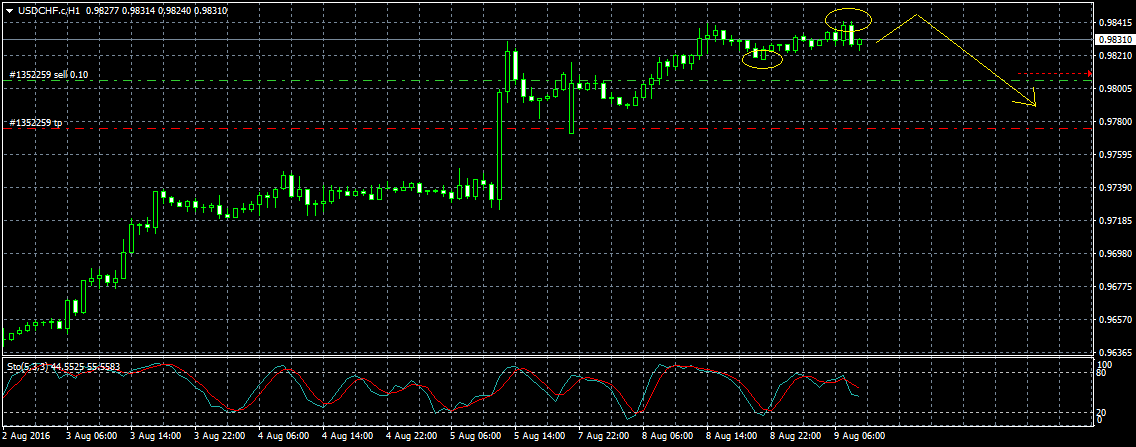The width and height of the screenshot is (1136, 447).
Task: Click the '3 Aug 14:00' time label
Action: (156, 436)
